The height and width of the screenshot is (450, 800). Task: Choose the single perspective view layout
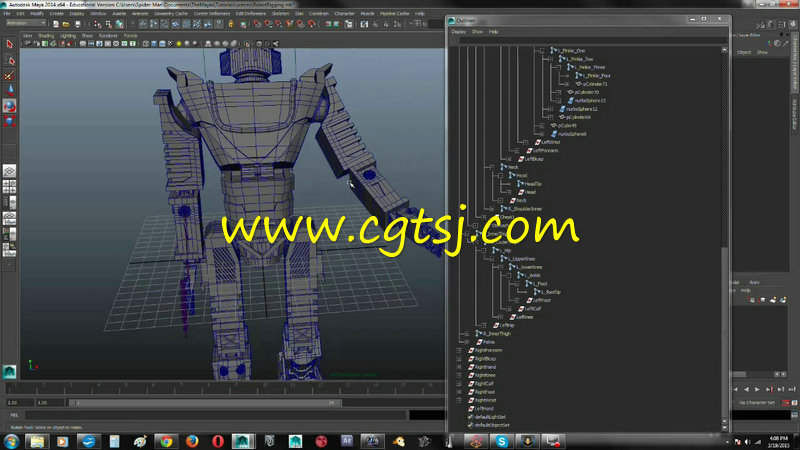point(9,171)
